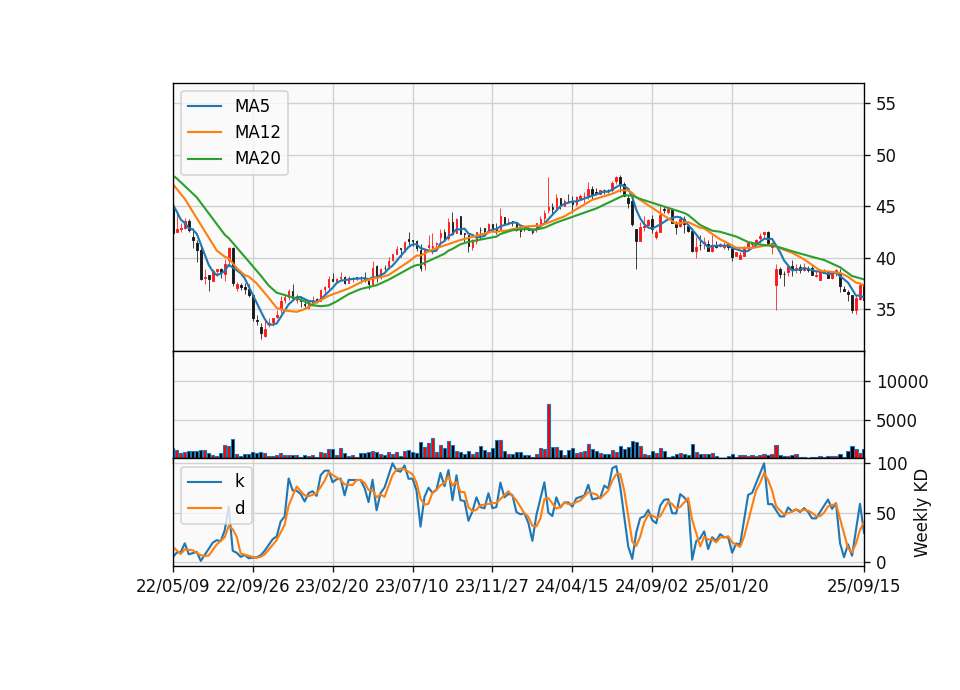Screen dimensions: 960x690
Task: Click the 0 KD axis tick
Action: (882, 563)
